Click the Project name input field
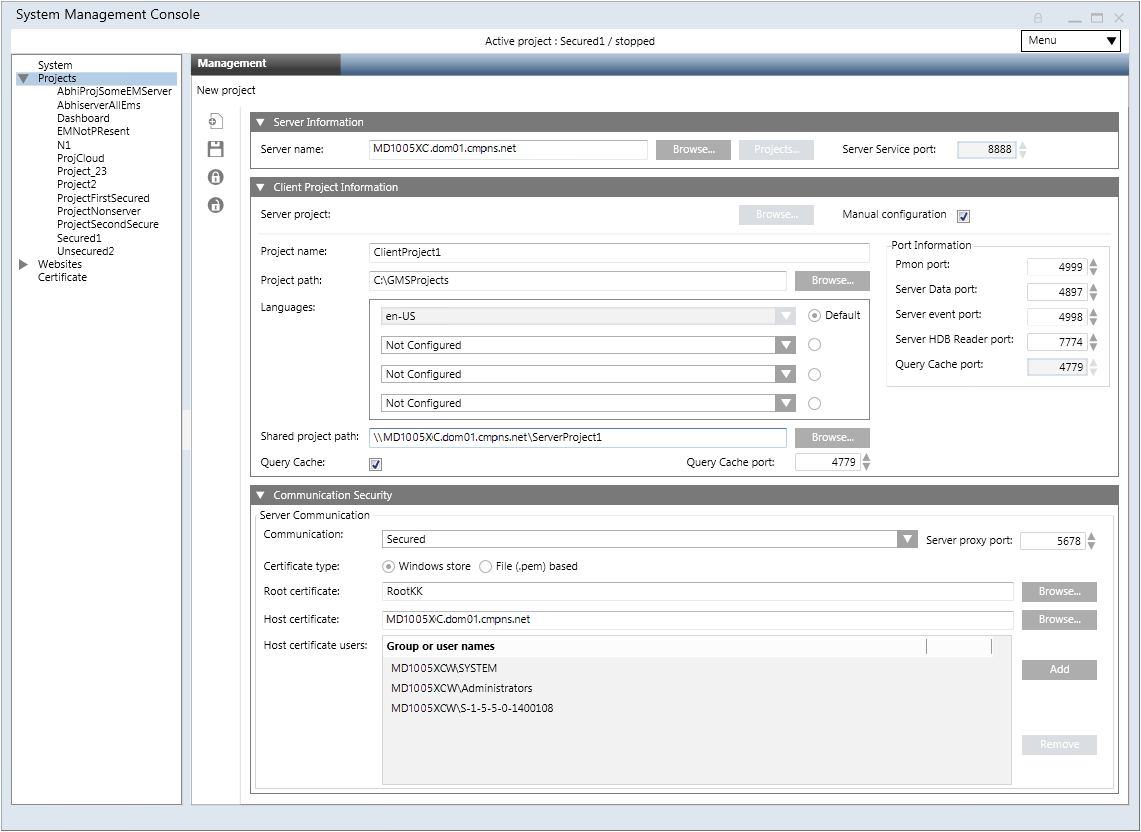This screenshot has width=1141, height=832. (619, 253)
